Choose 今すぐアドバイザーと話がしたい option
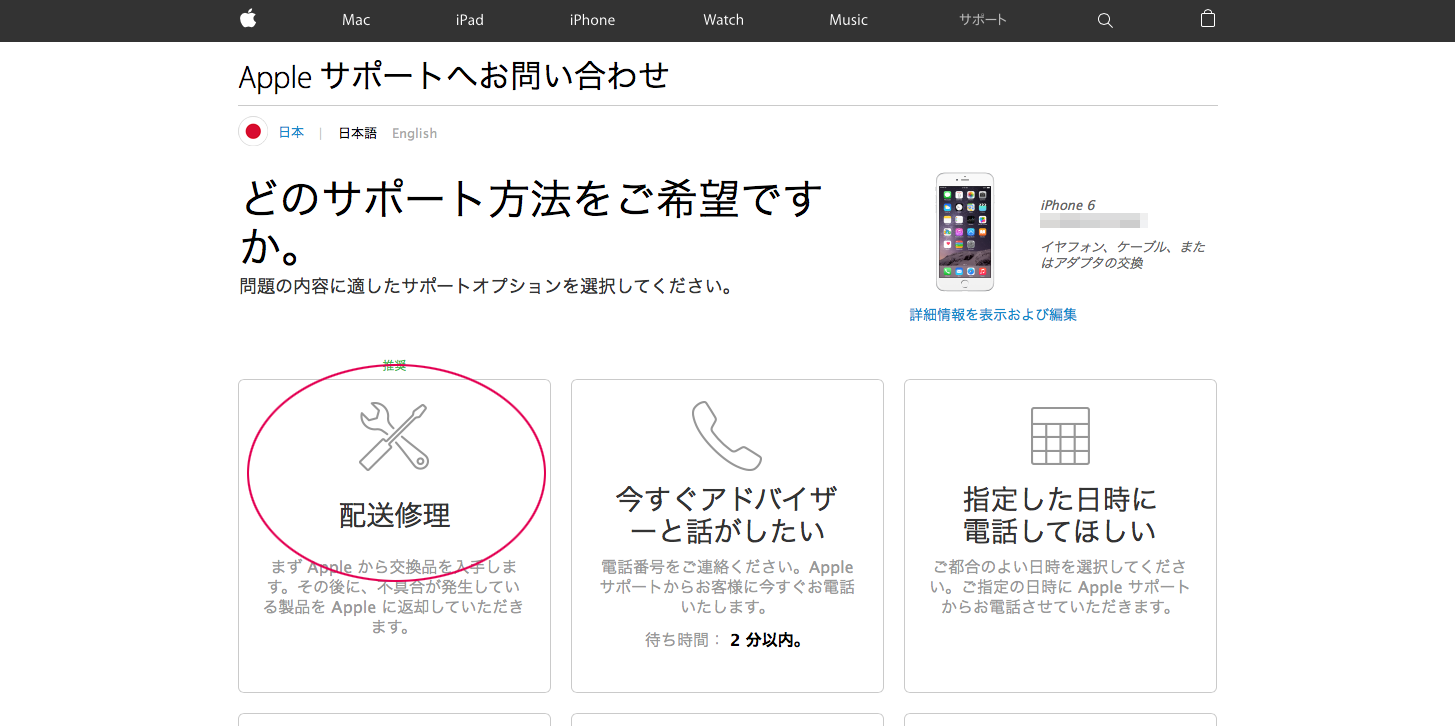This screenshot has height=726, width=1455. [727, 514]
